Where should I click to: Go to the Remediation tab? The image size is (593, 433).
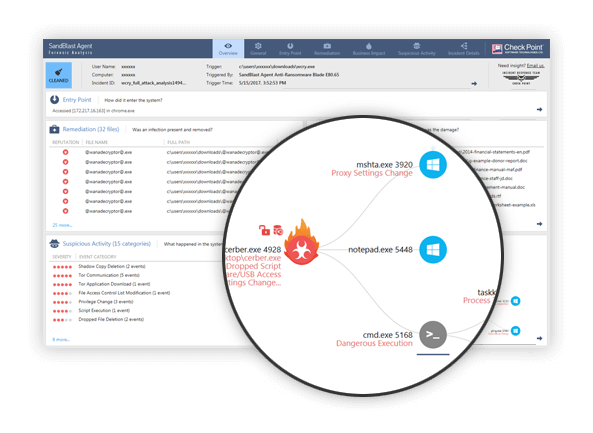point(327,49)
